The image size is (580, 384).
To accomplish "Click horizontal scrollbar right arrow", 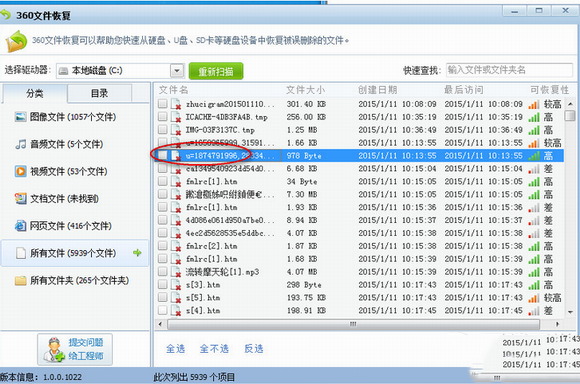I will point(557,324).
